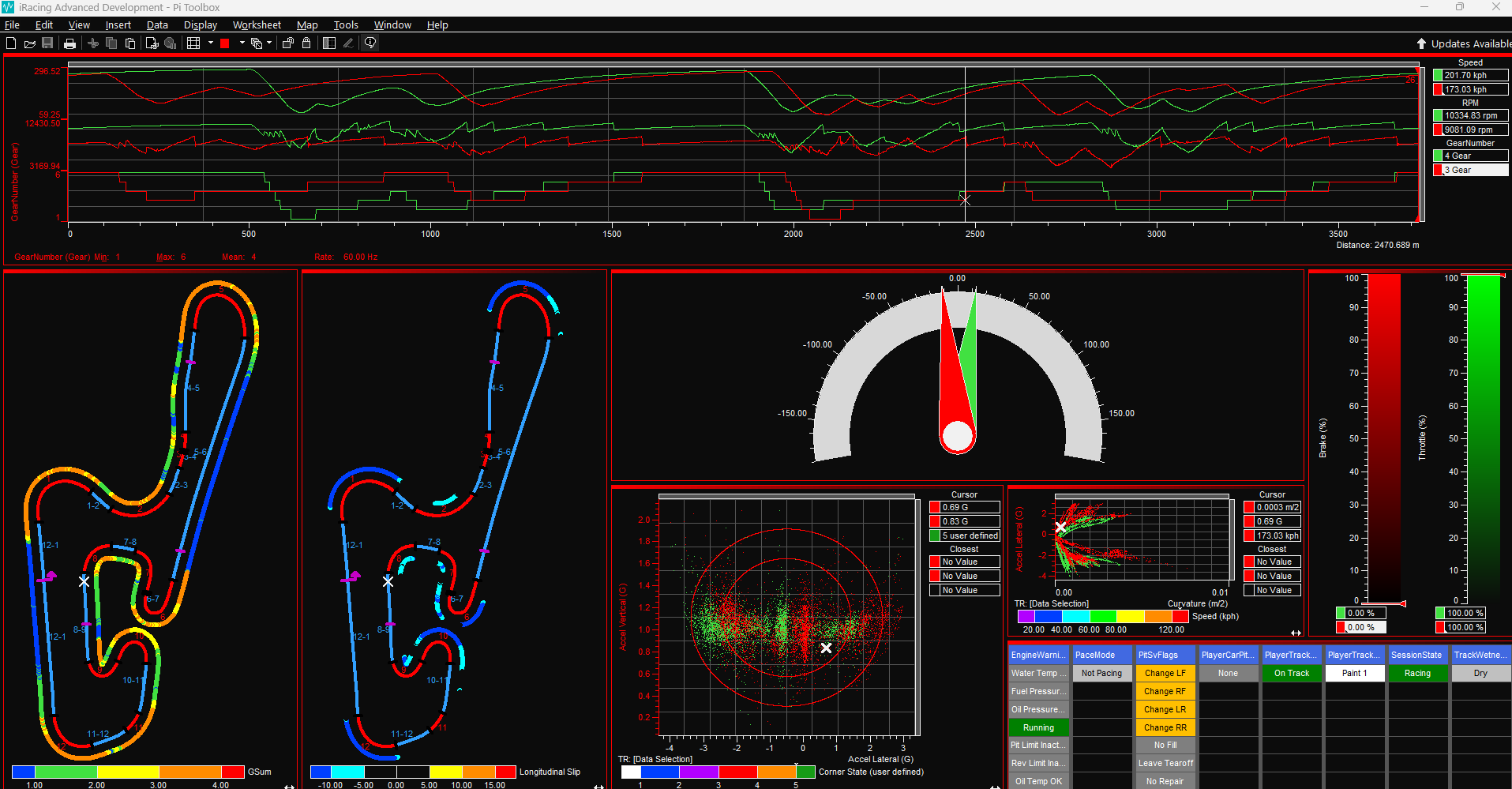
Task: Open the View menu
Action: click(79, 25)
